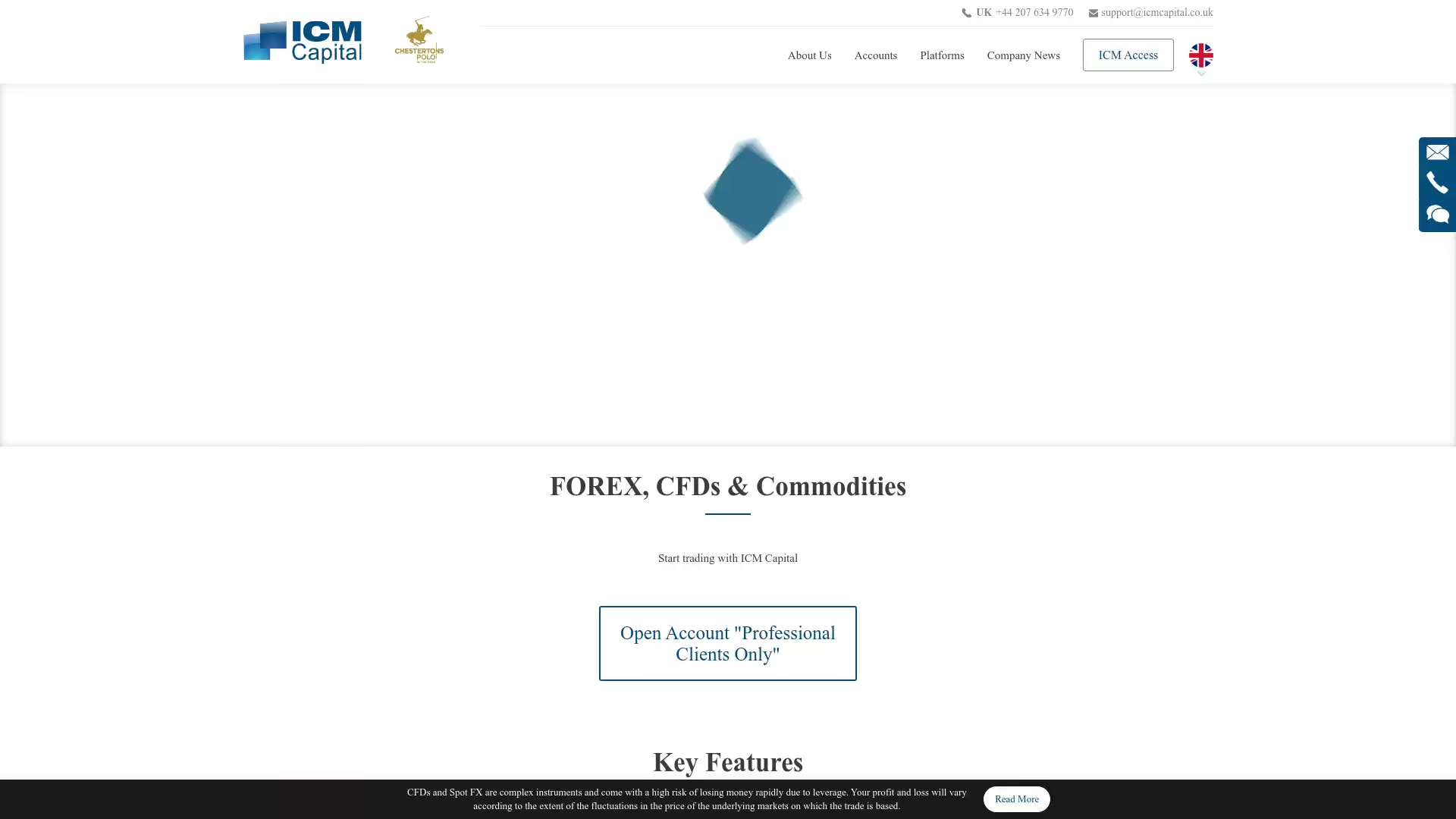The image size is (1456, 819).
Task: Click the Read More cookie notice toggle
Action: [1016, 798]
